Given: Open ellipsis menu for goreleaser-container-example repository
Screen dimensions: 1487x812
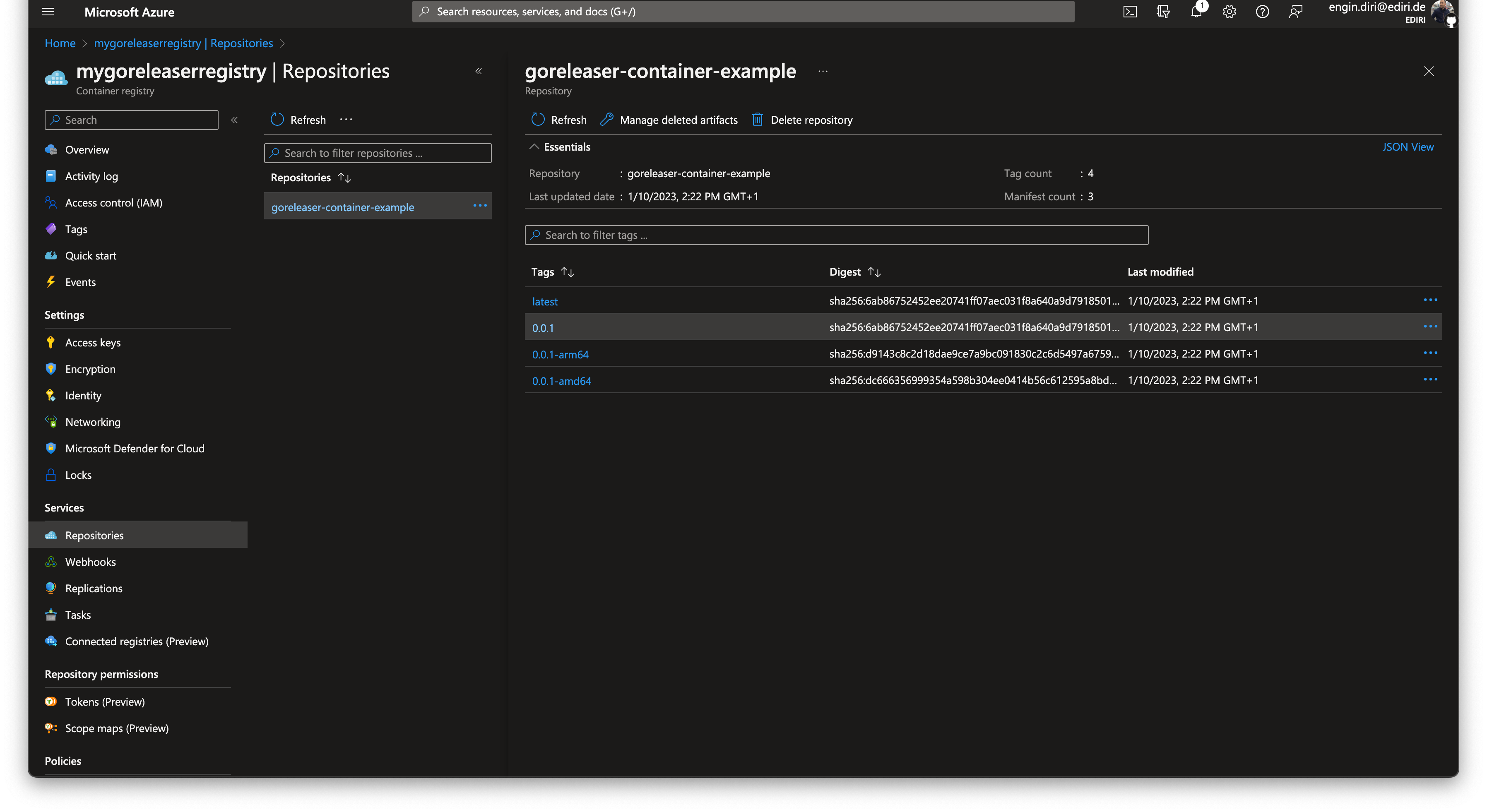Looking at the screenshot, I should pos(480,206).
